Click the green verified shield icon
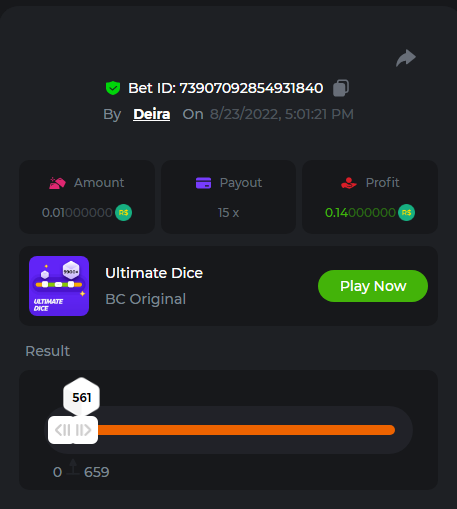This screenshot has width=457, height=509. [113, 88]
